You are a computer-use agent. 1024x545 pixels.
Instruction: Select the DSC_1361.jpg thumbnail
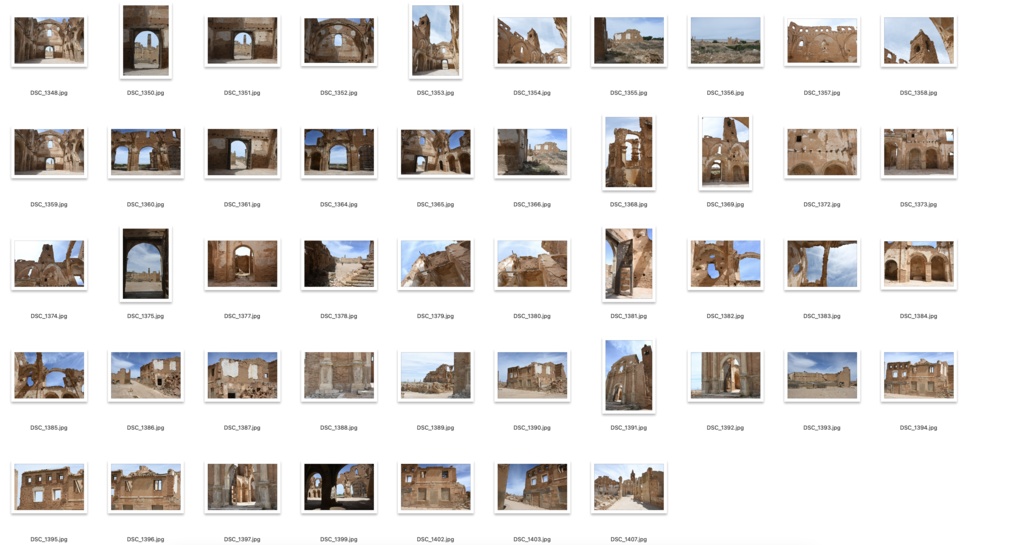coord(242,152)
